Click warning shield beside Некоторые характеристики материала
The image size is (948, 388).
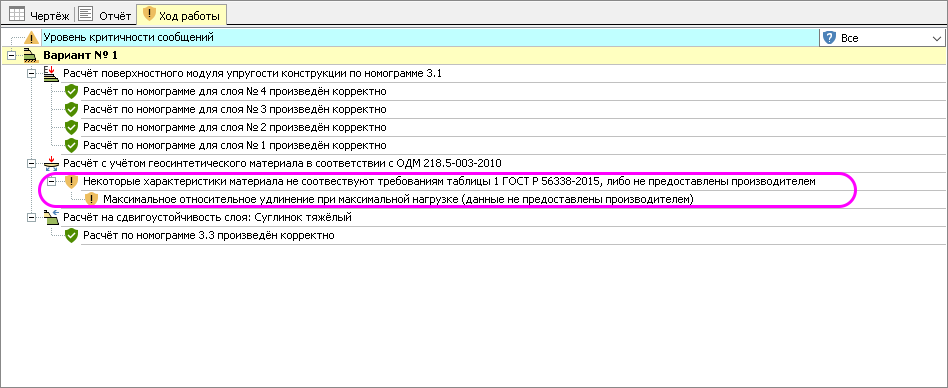[x=72, y=181]
